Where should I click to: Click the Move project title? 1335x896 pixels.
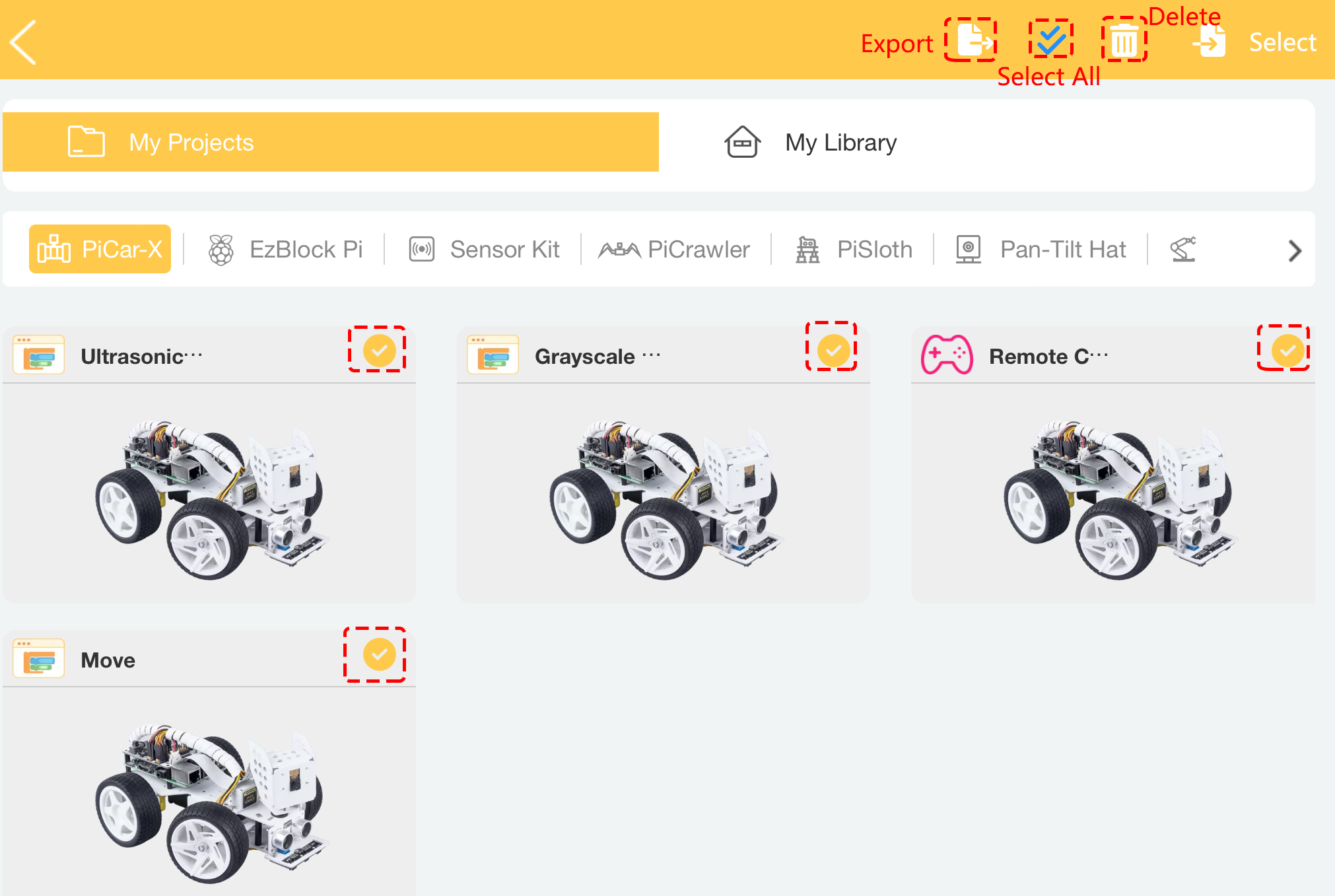pyautogui.click(x=108, y=660)
